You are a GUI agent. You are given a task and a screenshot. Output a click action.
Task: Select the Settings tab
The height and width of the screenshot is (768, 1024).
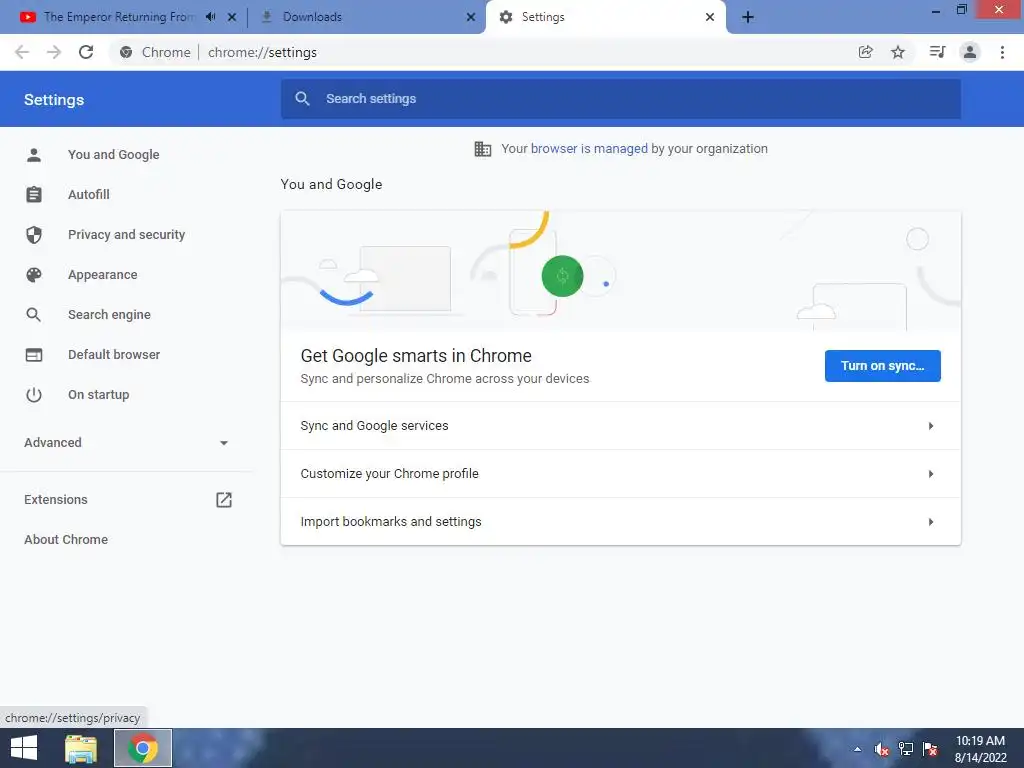click(543, 17)
